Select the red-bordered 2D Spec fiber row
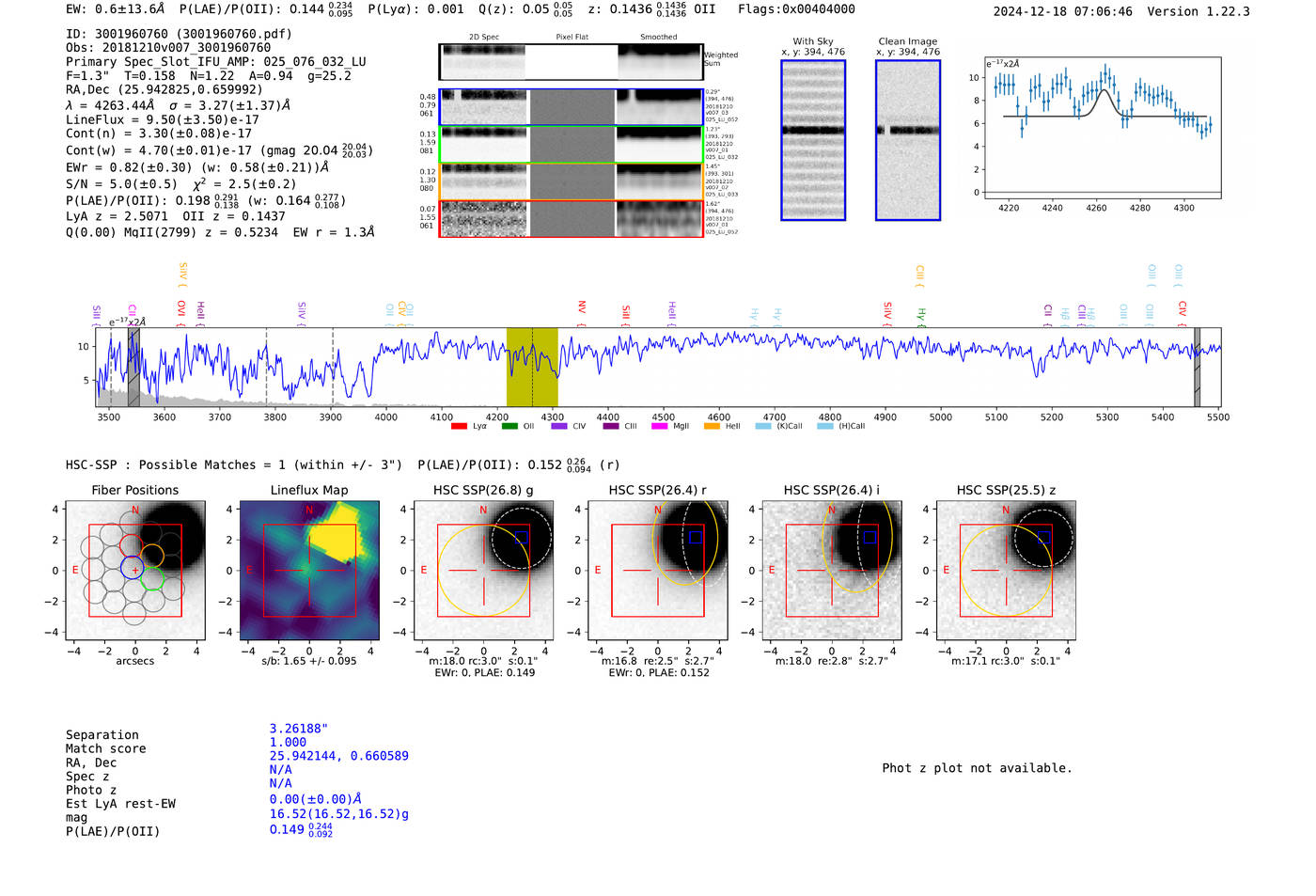Image resolution: width=1316 pixels, height=896 pixels. (571, 218)
